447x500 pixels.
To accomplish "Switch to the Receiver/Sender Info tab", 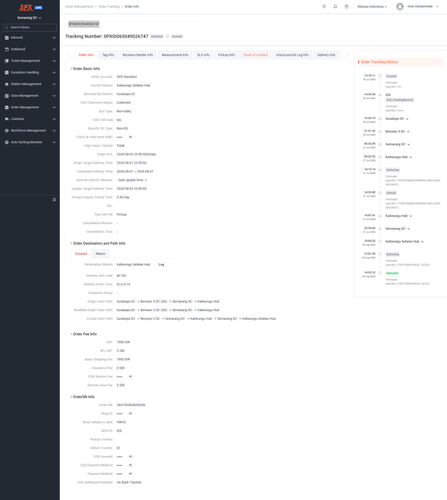I will point(138,55).
